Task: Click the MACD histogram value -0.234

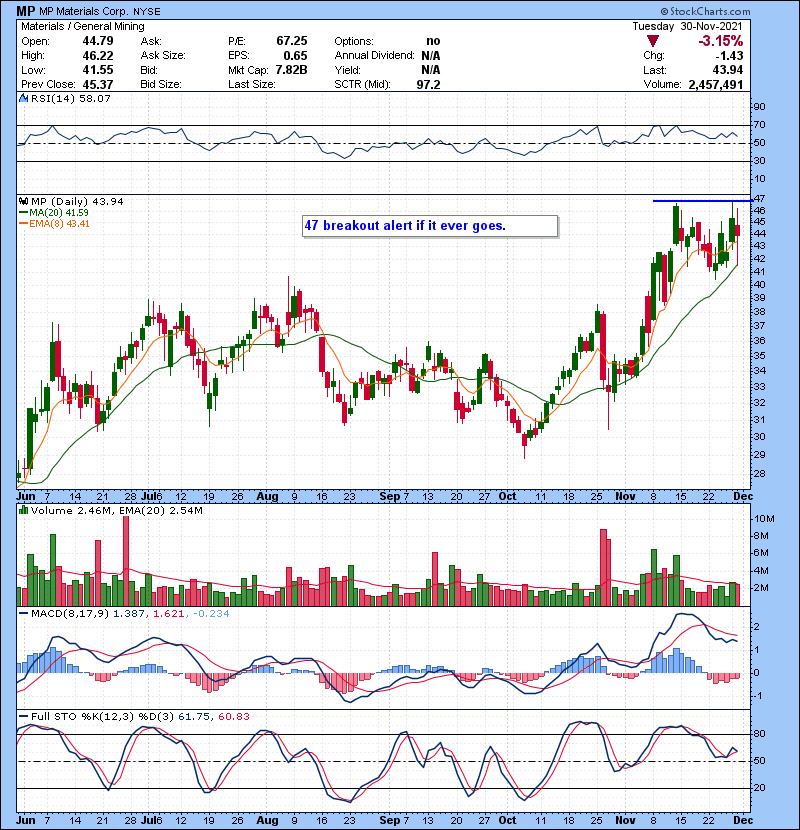Action: (x=211, y=614)
